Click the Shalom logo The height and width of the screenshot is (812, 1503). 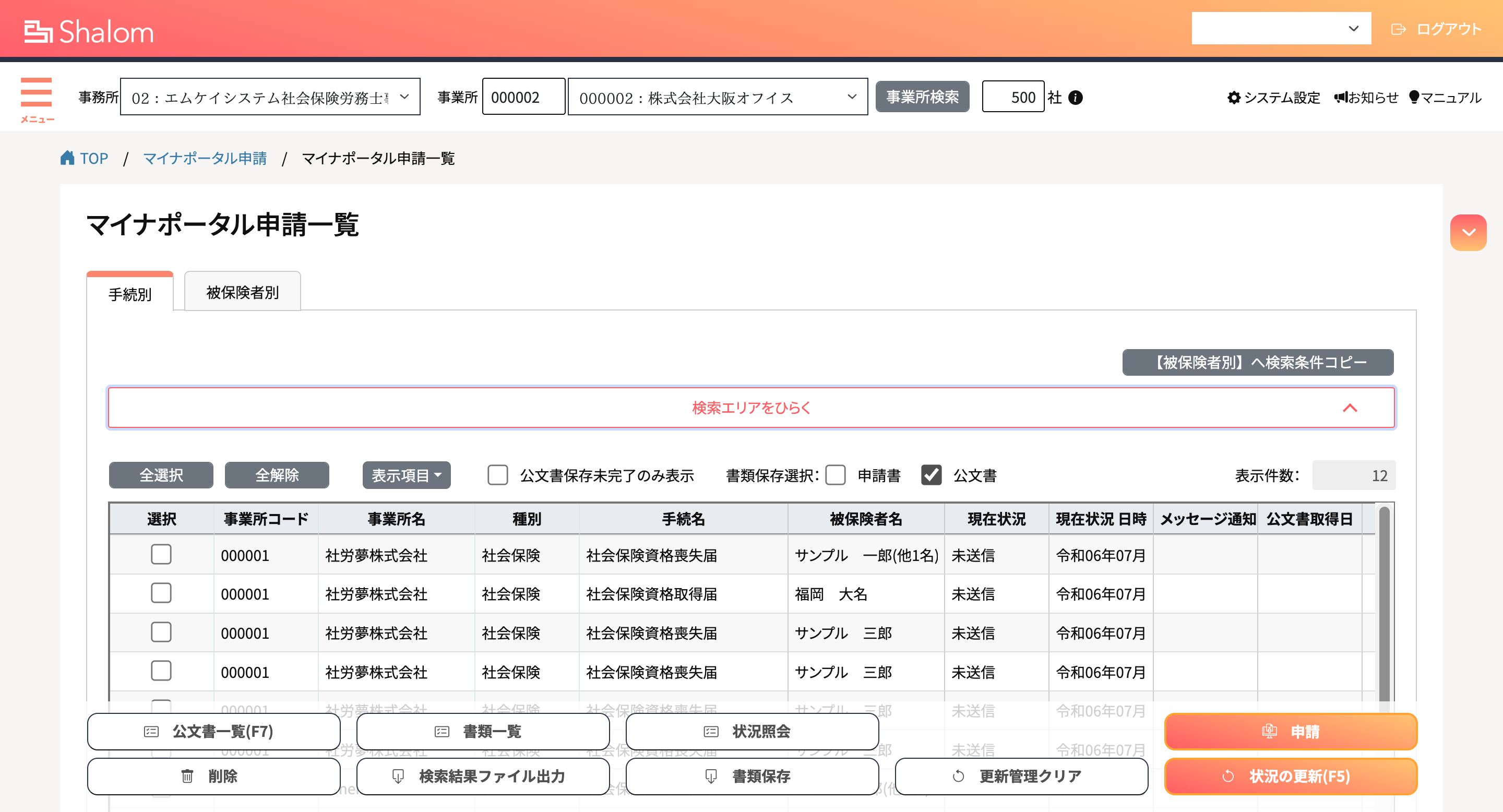tap(89, 31)
